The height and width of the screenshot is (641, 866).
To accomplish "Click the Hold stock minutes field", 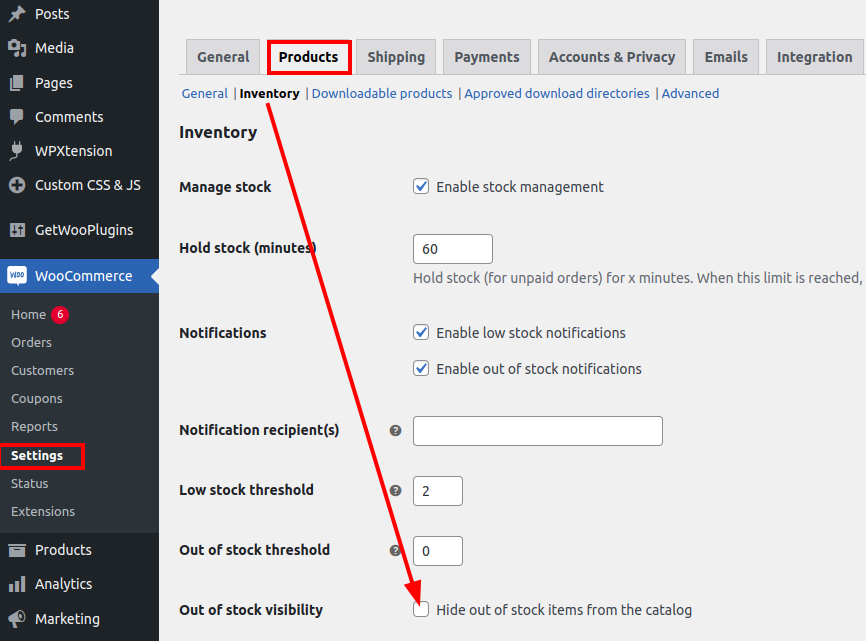I will pos(453,249).
